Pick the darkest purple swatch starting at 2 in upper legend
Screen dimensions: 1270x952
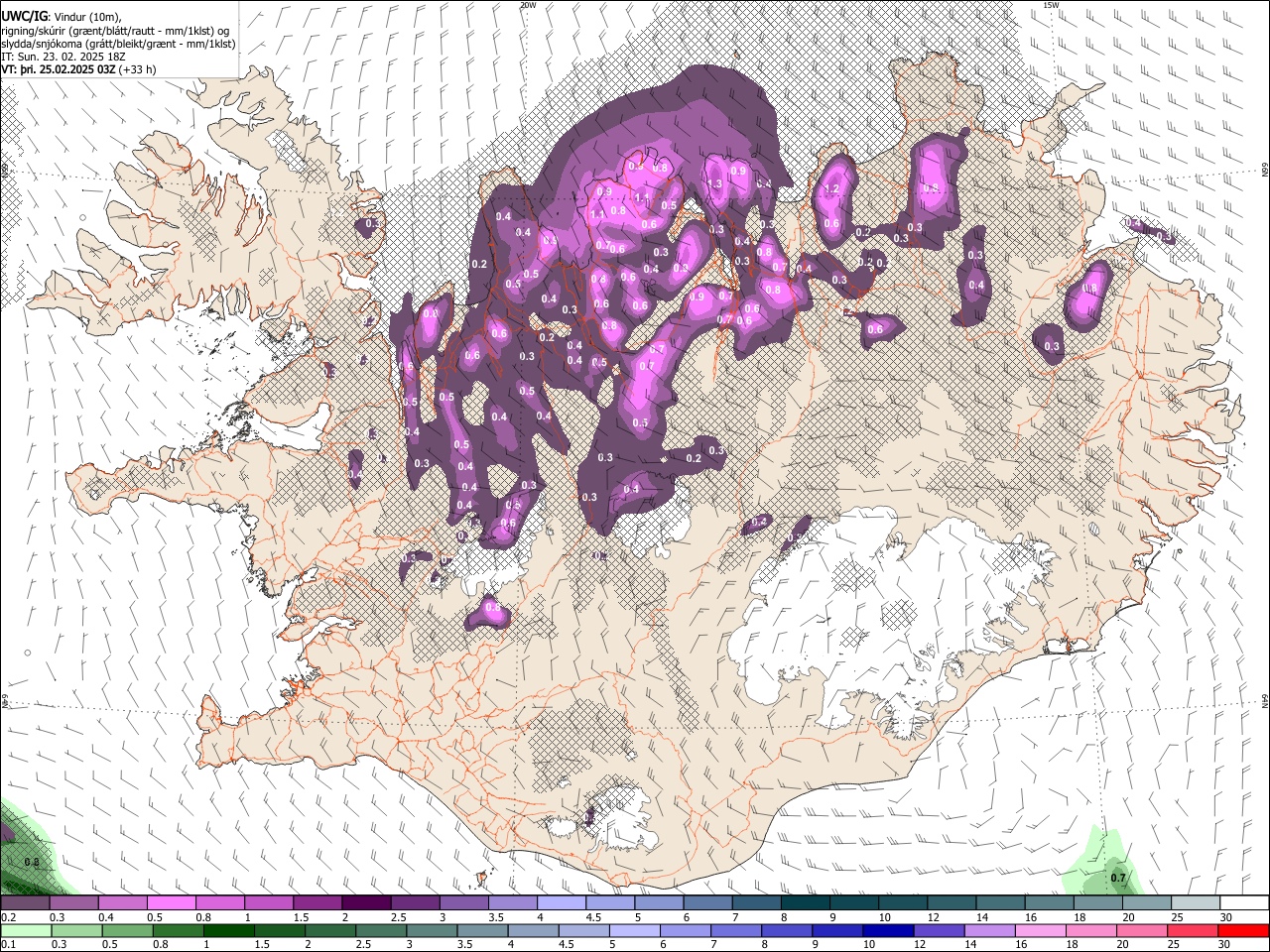(x=365, y=903)
